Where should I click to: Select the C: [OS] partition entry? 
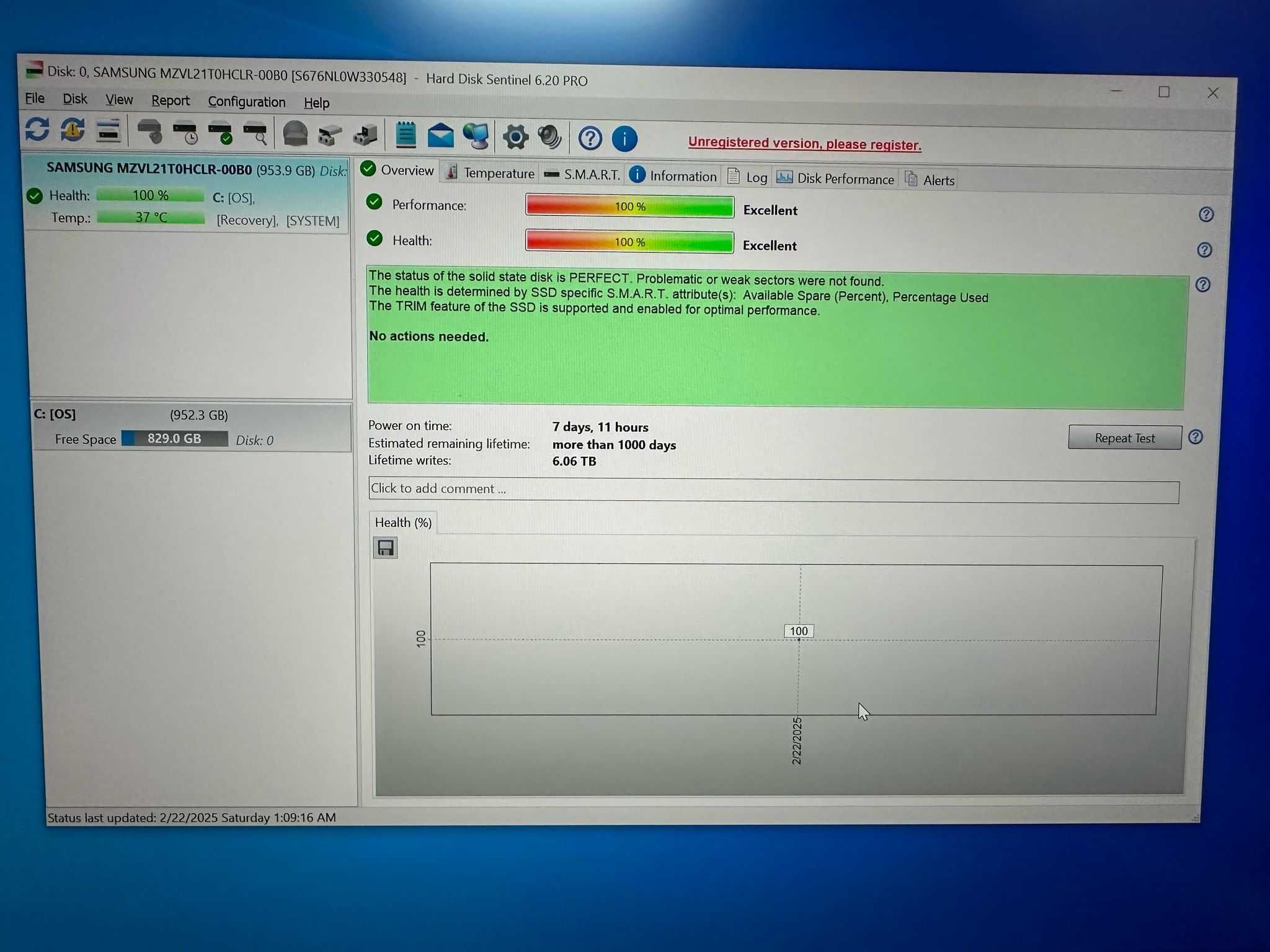pos(191,428)
